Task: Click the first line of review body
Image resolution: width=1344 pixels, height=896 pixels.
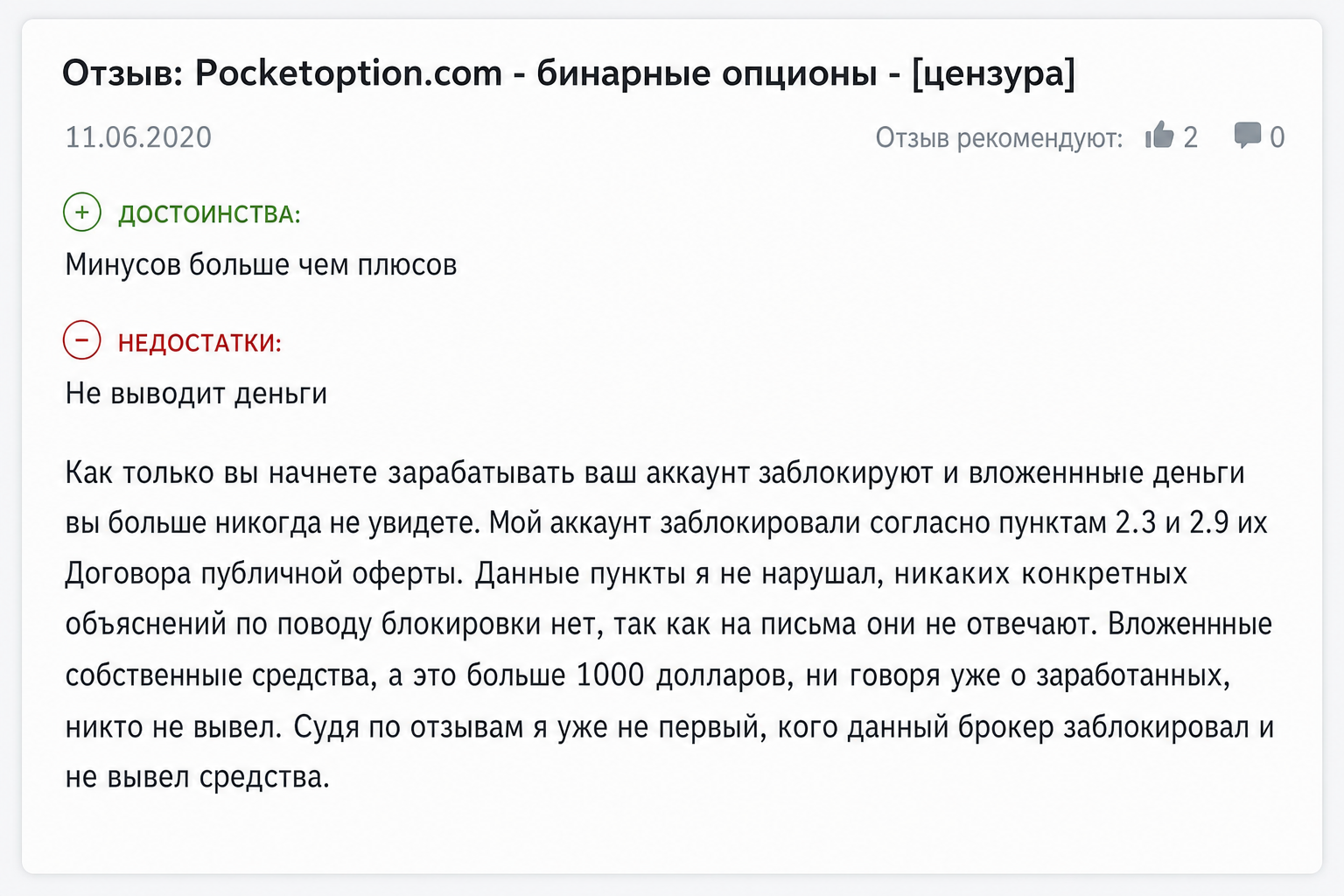Action: coord(654,472)
